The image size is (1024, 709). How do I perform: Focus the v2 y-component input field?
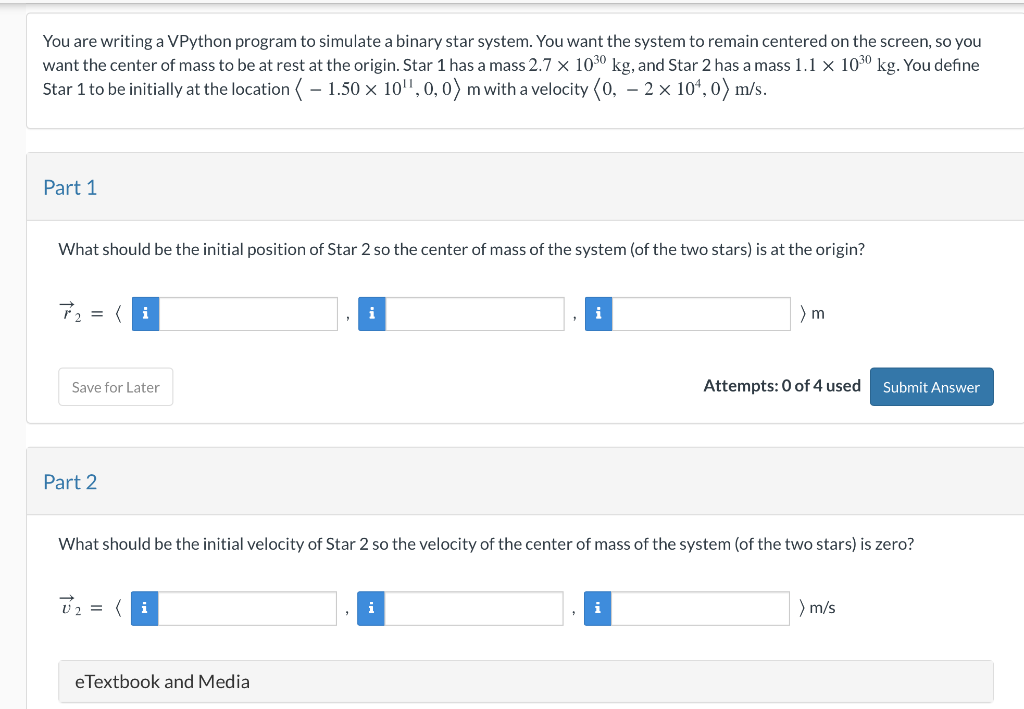(x=473, y=608)
